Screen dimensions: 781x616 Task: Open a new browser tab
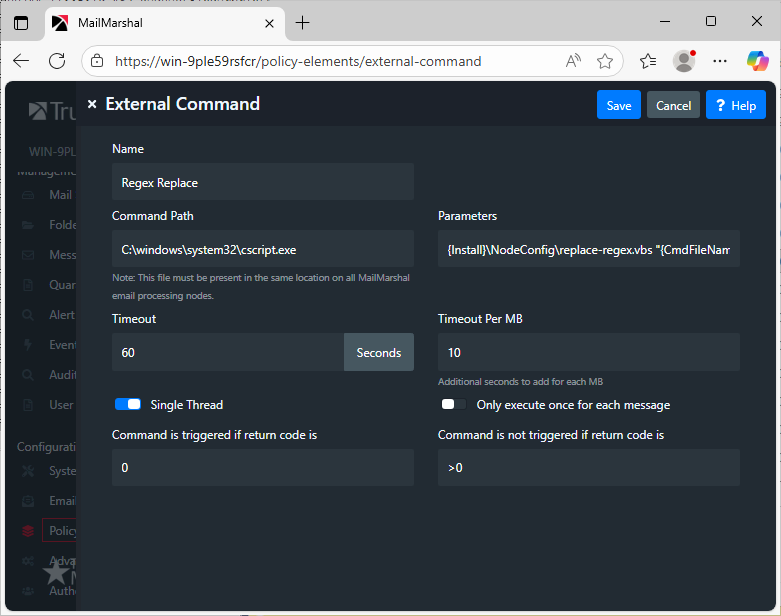[302, 22]
